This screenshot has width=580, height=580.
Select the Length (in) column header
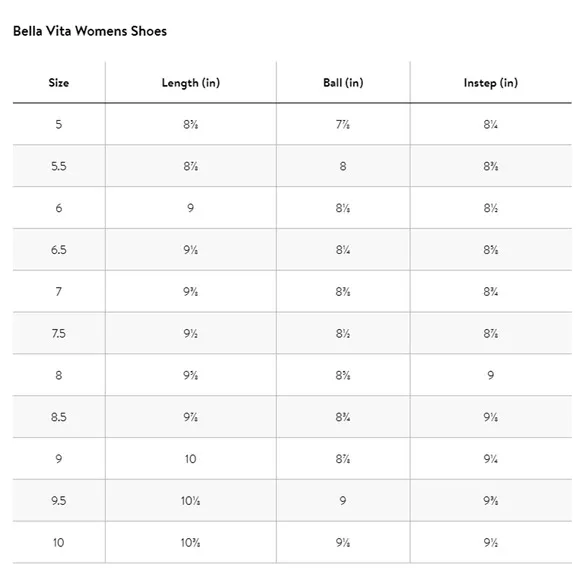pyautogui.click(x=191, y=83)
